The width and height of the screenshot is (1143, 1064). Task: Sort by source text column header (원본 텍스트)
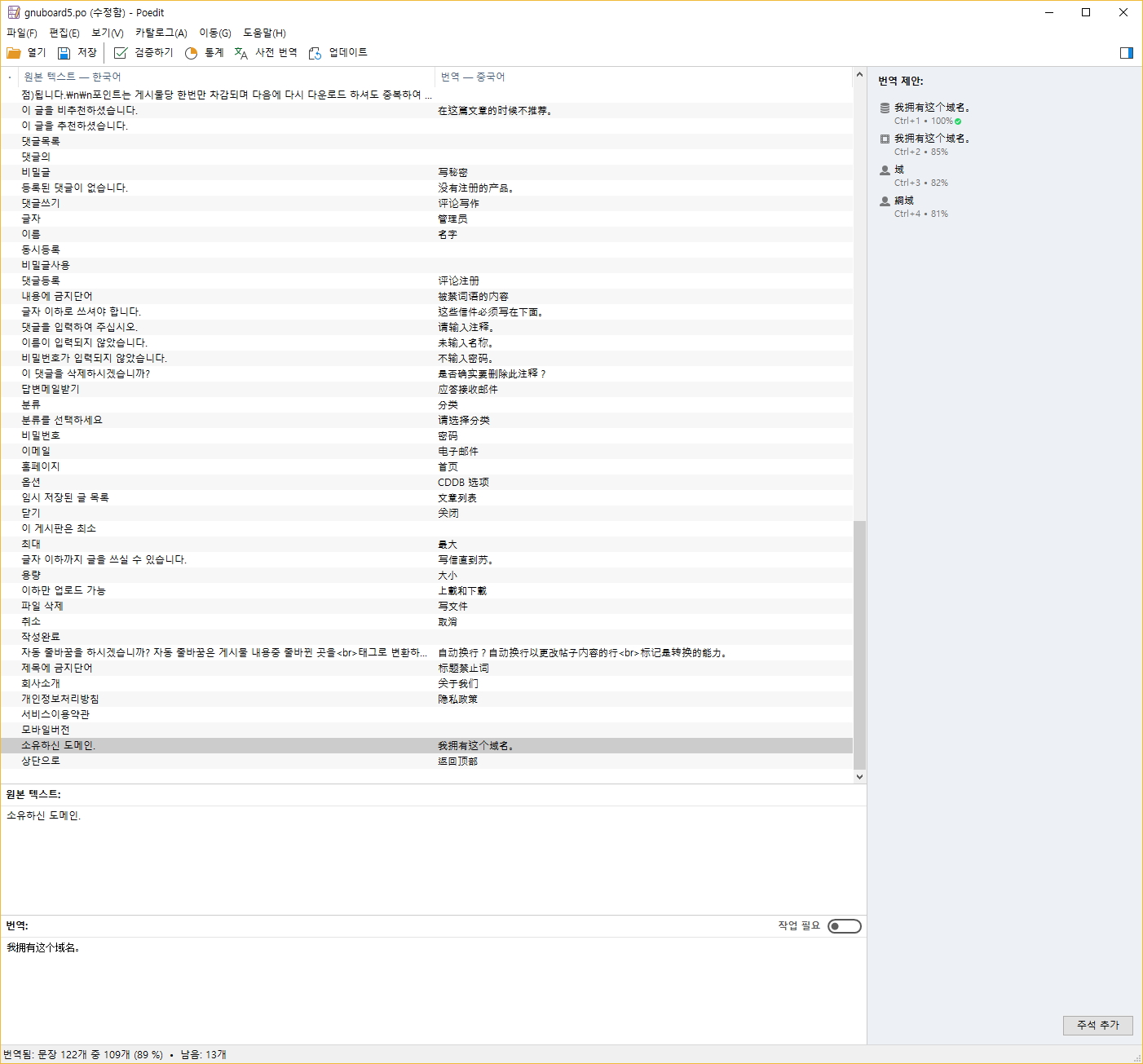tap(73, 77)
